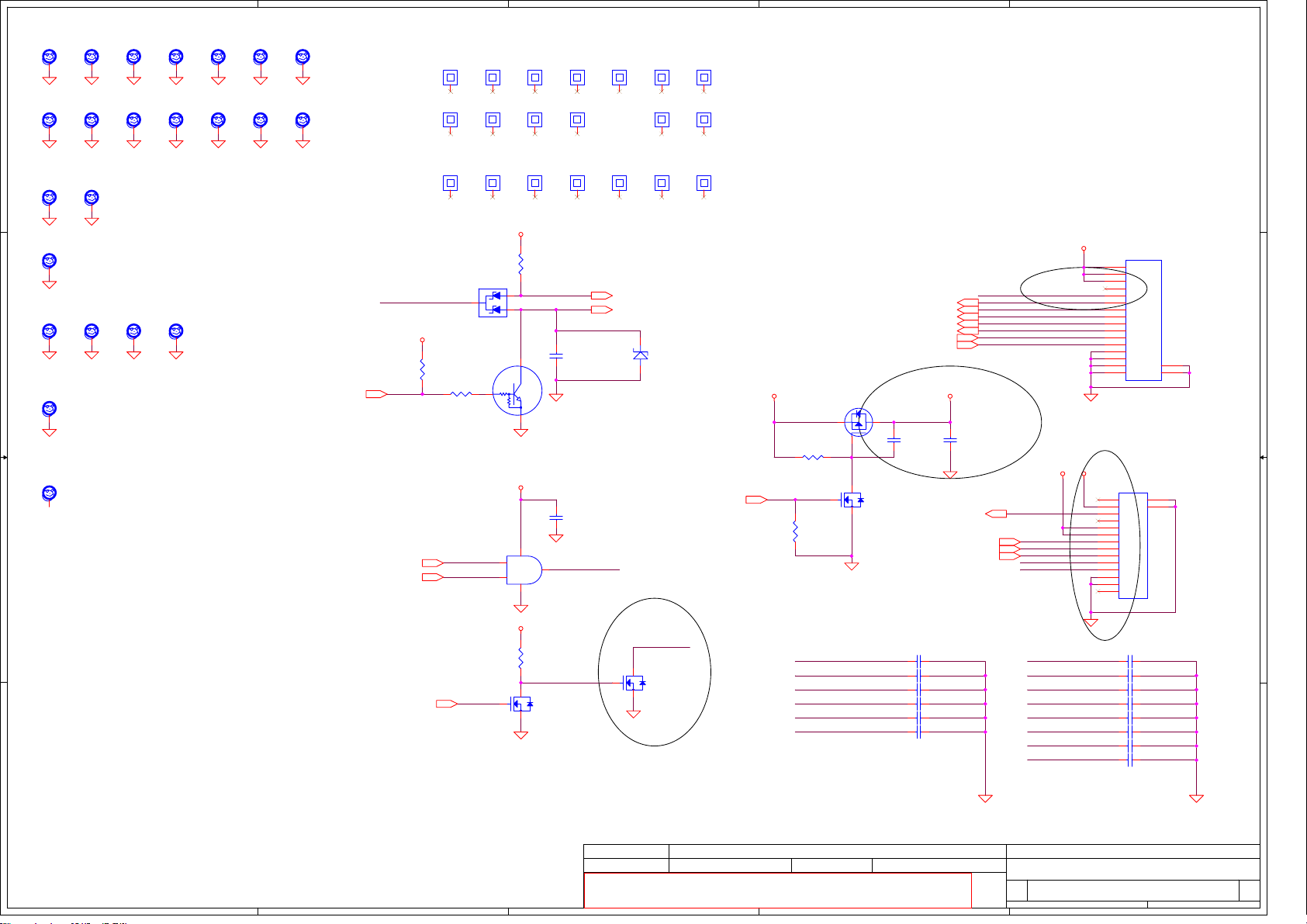Click the MOSFET inside the bottom-center oval
This screenshot has height=924, width=1307.
tap(634, 683)
